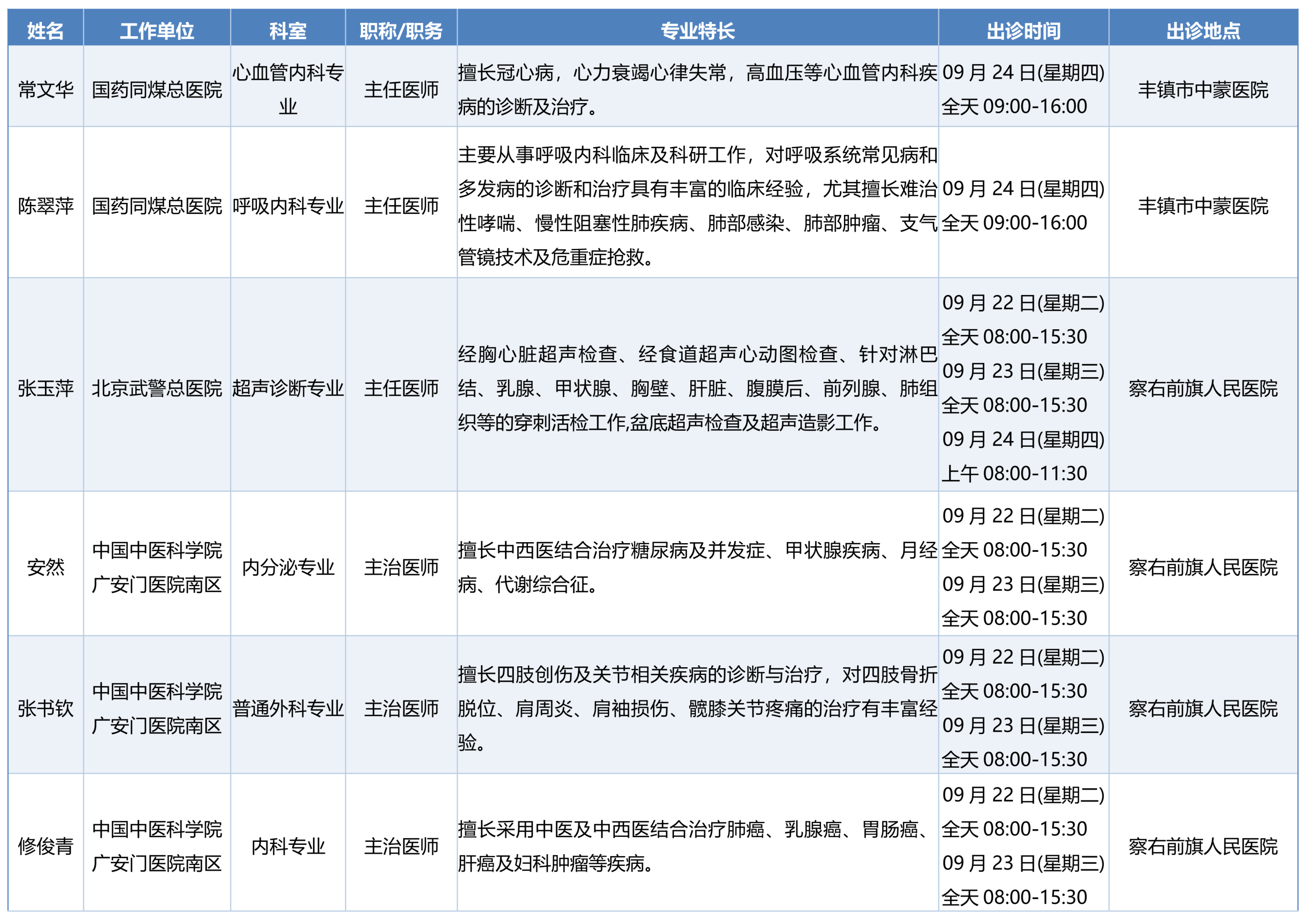Click the 呼吸内科专业 department cell
The width and height of the screenshot is (1307, 924).
pos(288,206)
